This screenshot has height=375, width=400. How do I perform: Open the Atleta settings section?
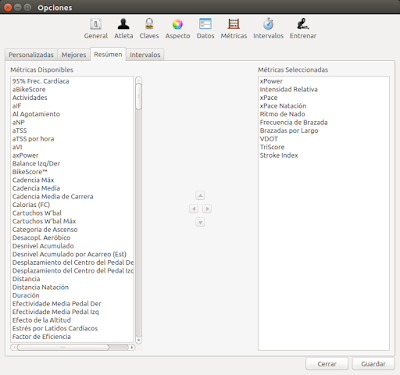coord(124,29)
